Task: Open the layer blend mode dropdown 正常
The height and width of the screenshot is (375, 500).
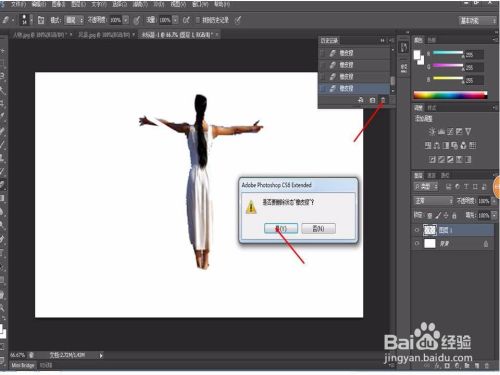Action: [433, 201]
